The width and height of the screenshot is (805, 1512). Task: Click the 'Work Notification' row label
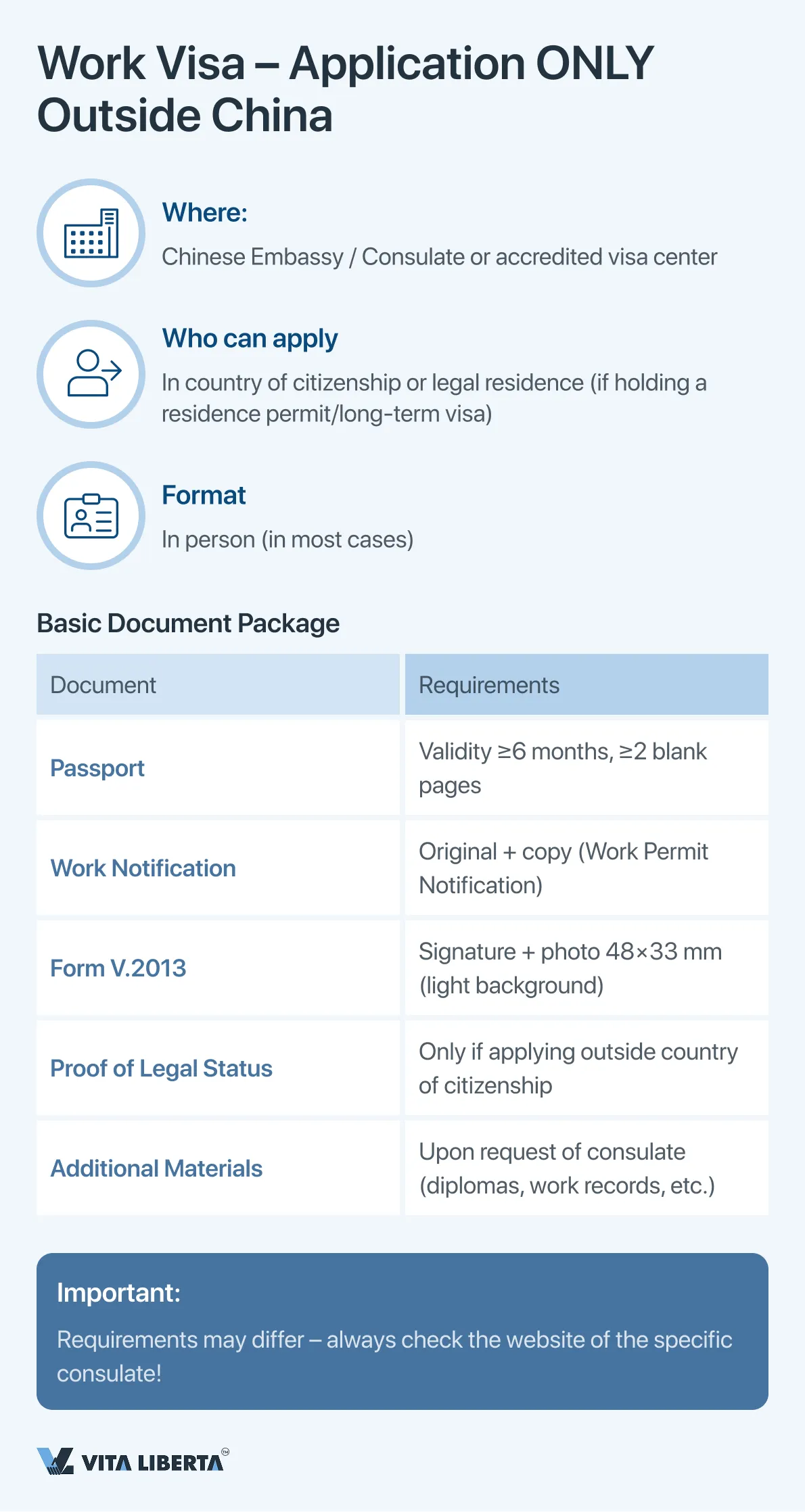click(x=143, y=868)
